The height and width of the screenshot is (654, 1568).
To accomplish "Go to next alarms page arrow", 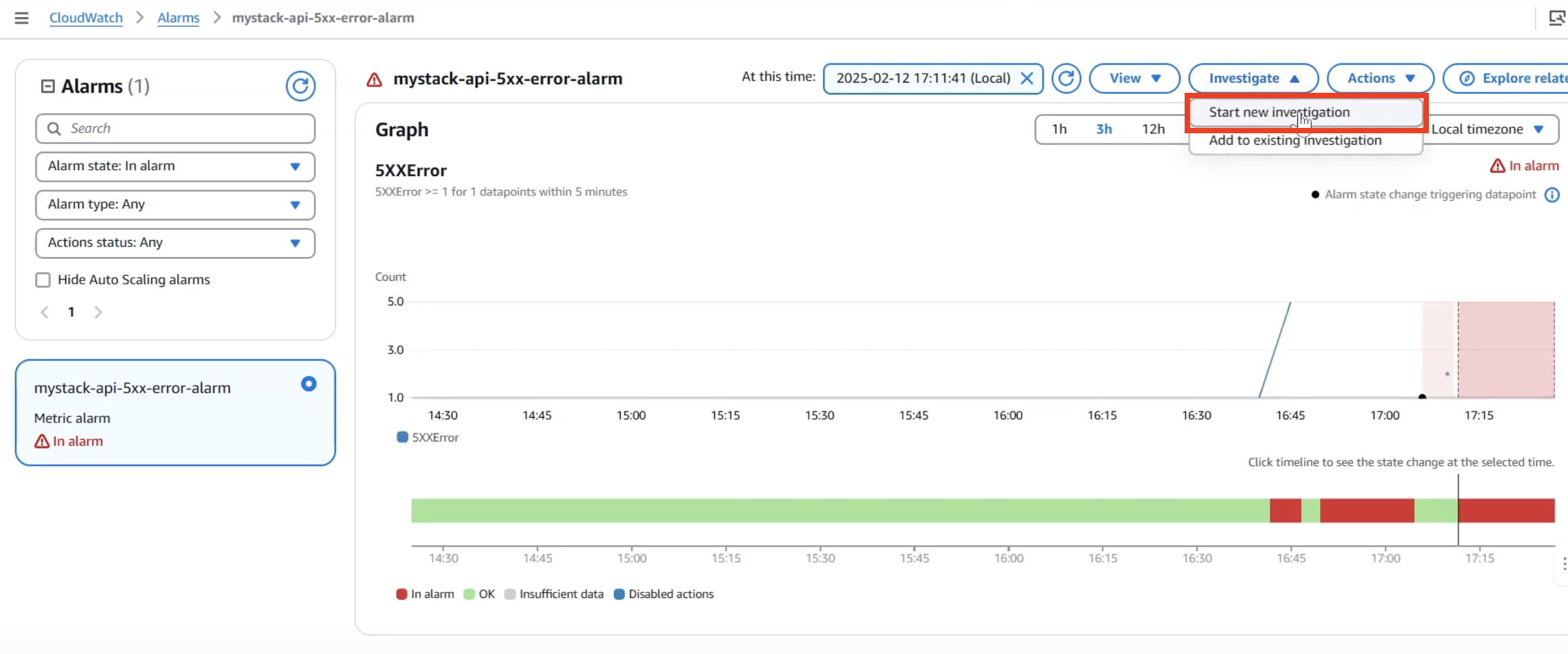I will point(98,312).
